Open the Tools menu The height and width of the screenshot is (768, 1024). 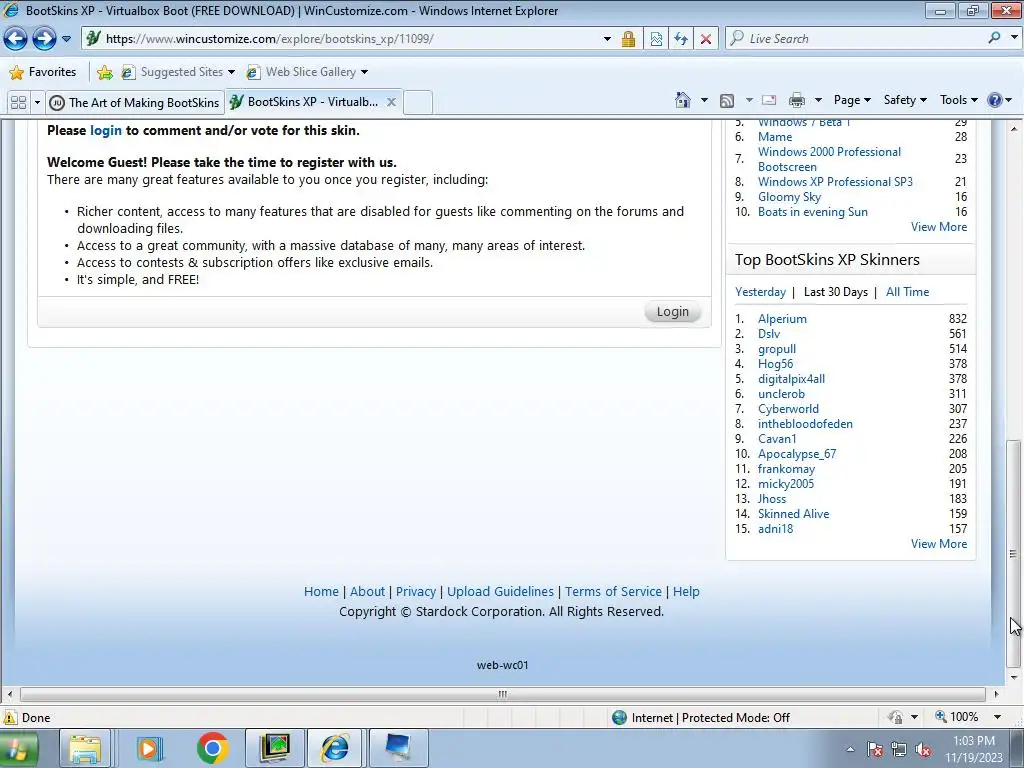958,100
